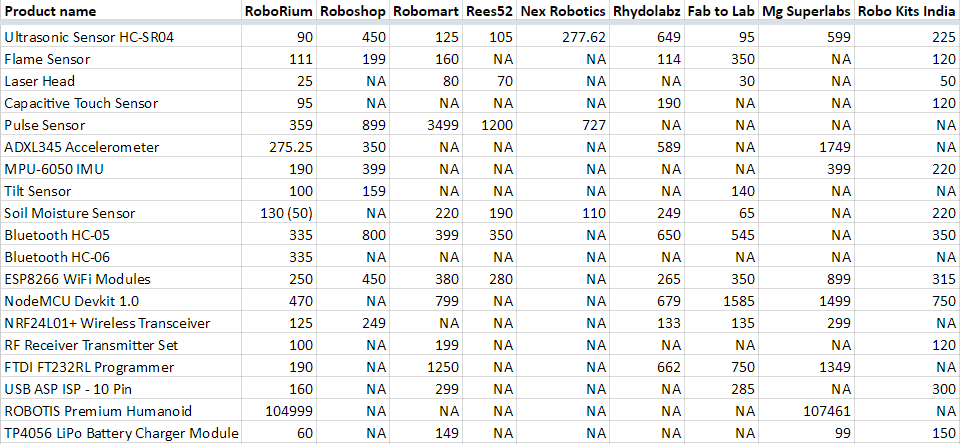Select the 107461 Mg Superlabs price cell
Viewport: 960px width, 444px height.
[x=806, y=412]
